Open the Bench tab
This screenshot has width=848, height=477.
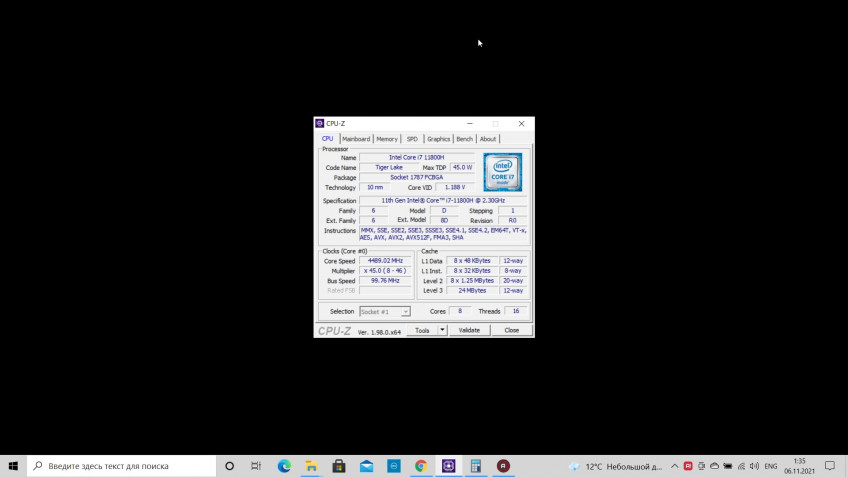coord(464,139)
